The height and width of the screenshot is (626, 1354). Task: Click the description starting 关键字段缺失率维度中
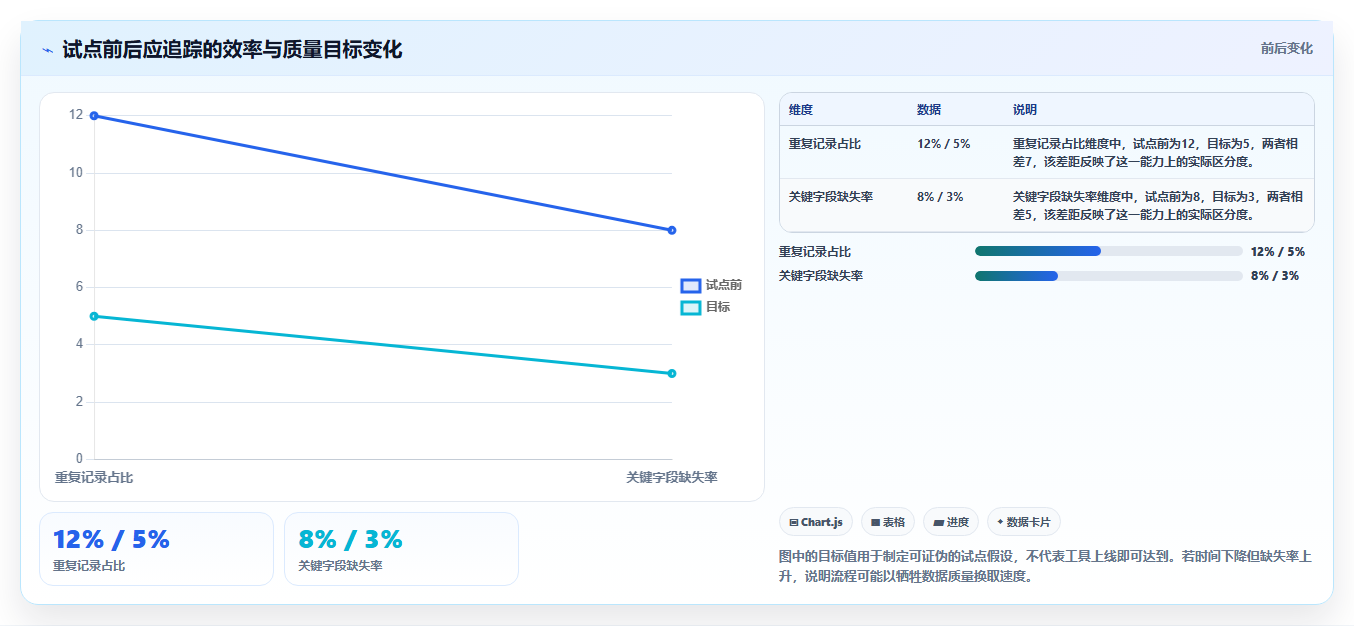tap(1158, 205)
